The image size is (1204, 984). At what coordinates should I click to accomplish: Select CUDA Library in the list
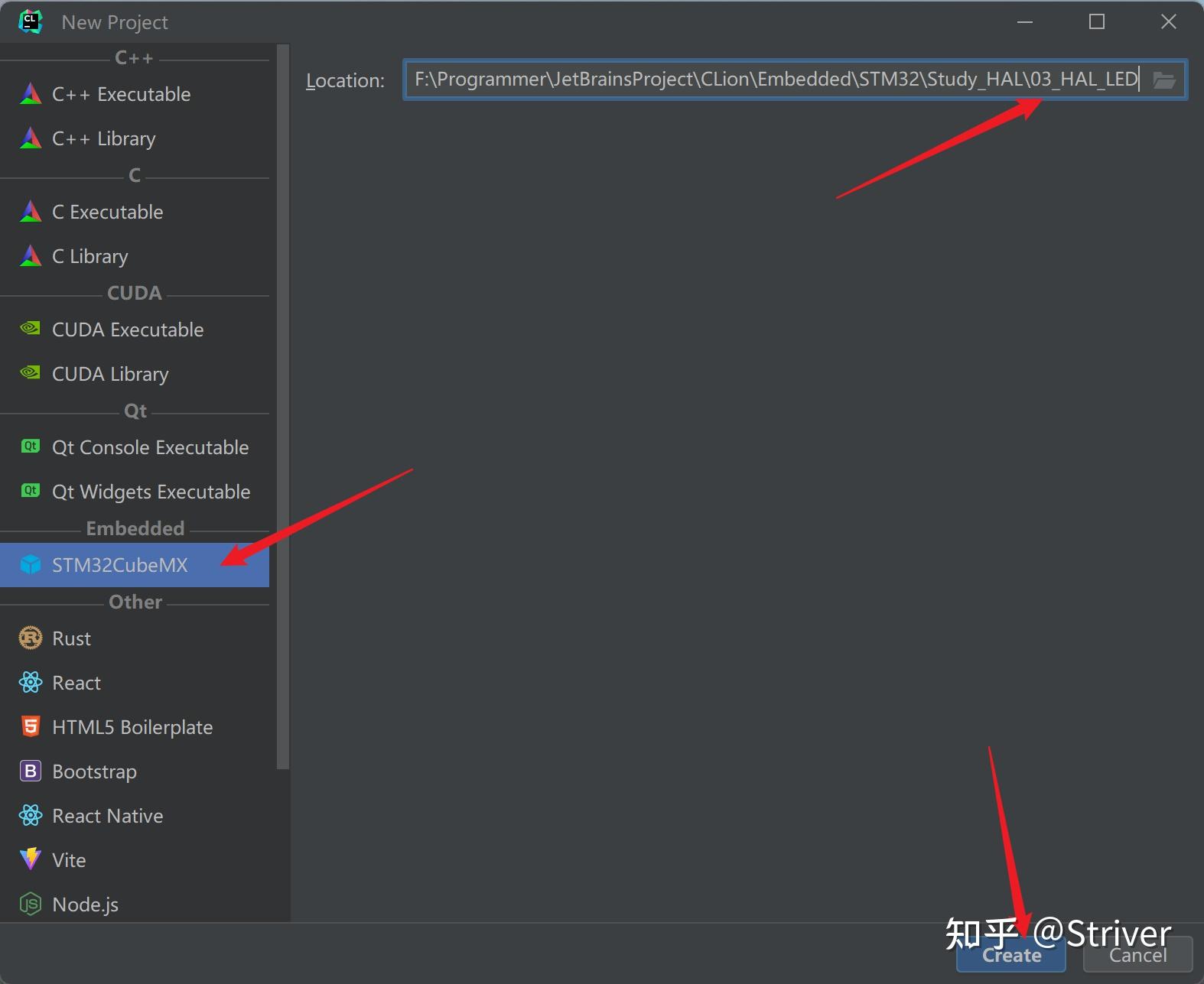point(135,374)
